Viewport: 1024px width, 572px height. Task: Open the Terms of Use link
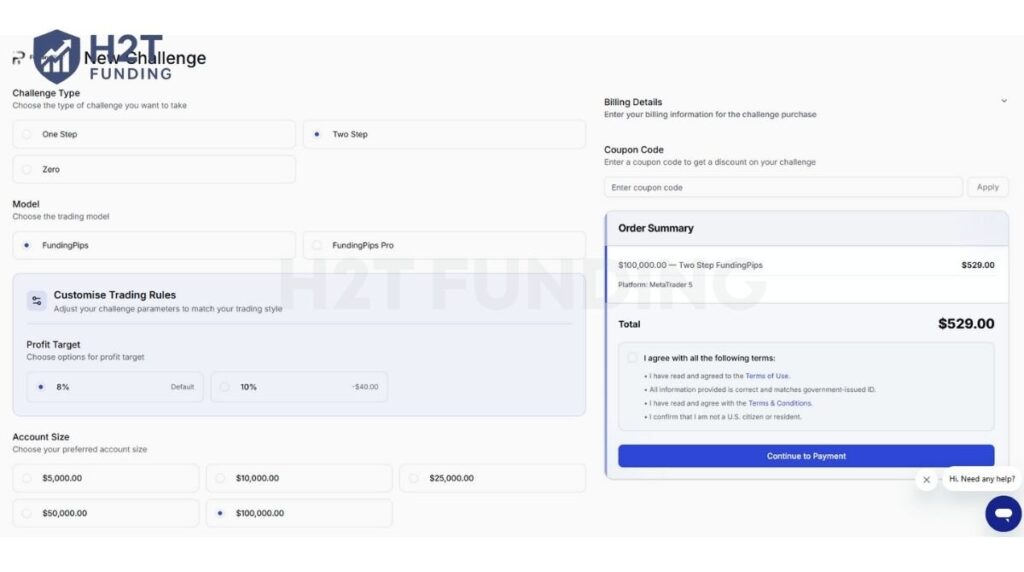(x=767, y=376)
